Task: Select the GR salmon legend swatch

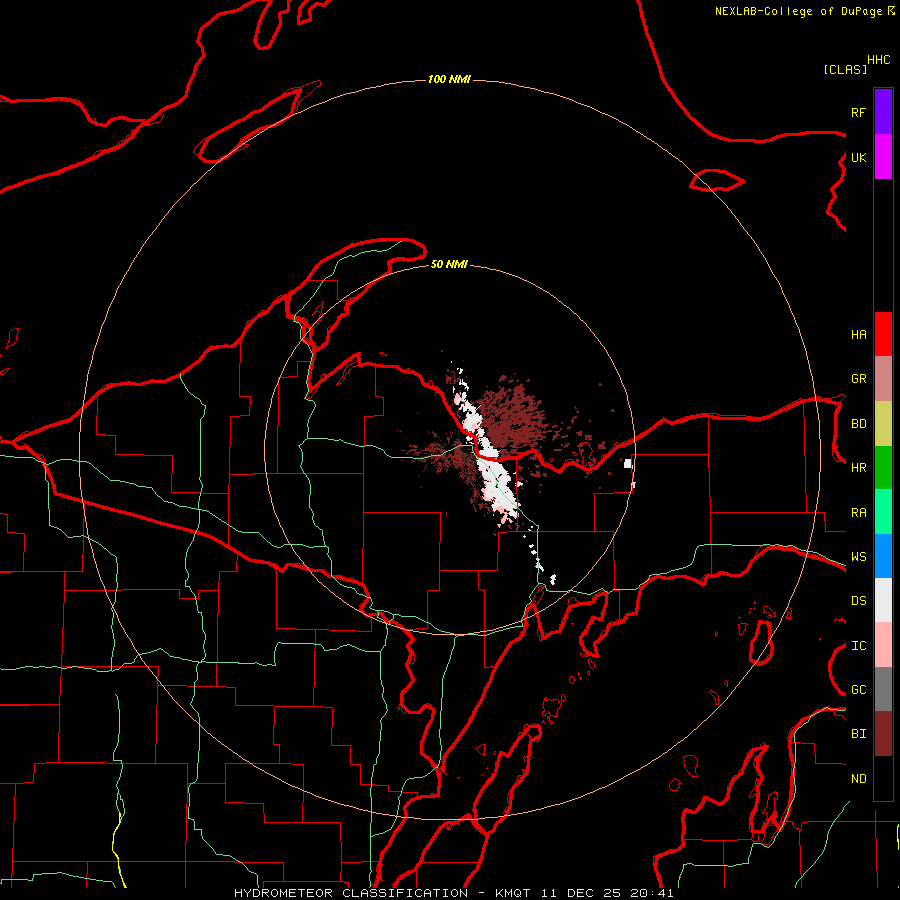Action: (x=883, y=379)
